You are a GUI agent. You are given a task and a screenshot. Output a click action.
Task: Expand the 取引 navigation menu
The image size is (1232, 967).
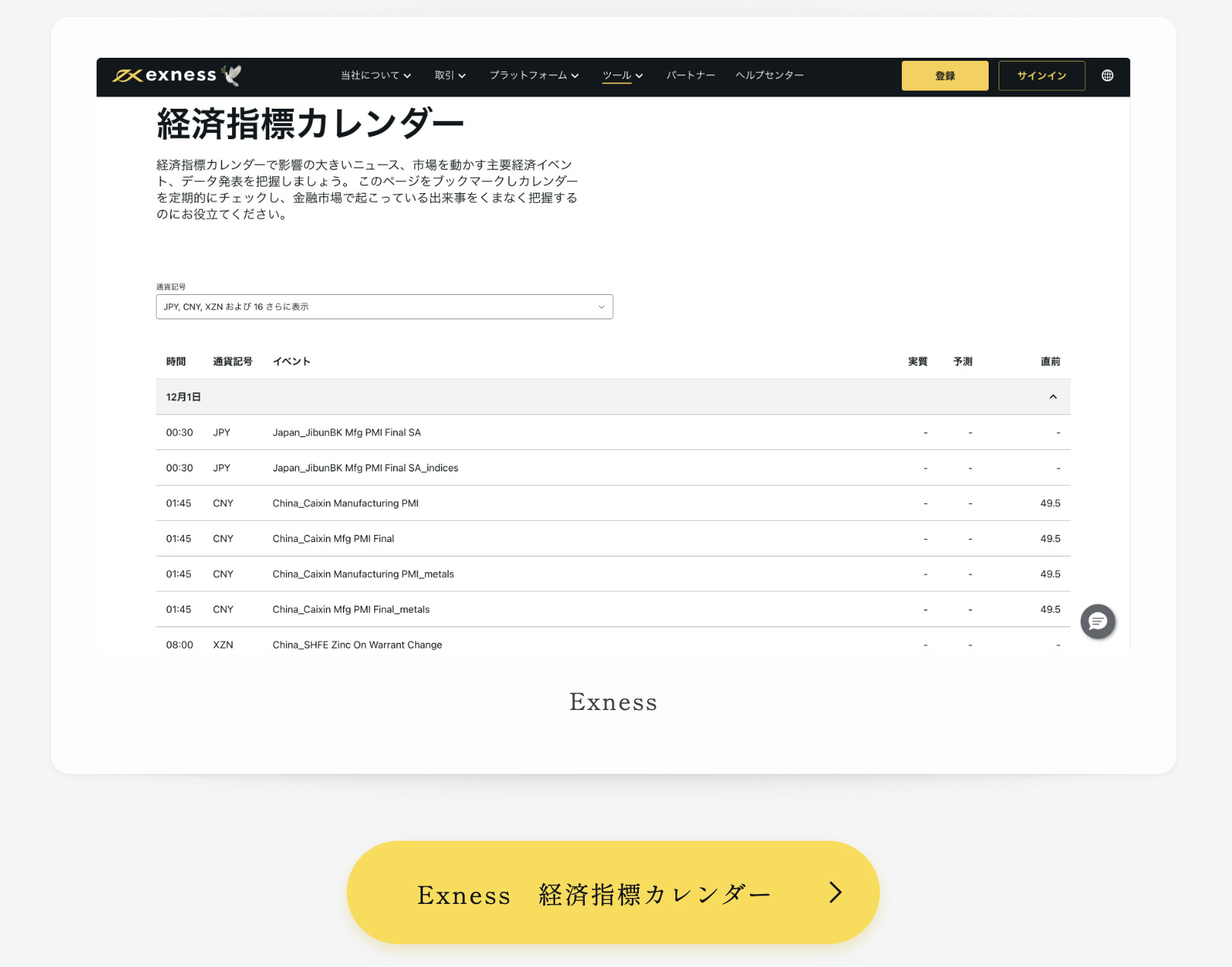click(449, 75)
